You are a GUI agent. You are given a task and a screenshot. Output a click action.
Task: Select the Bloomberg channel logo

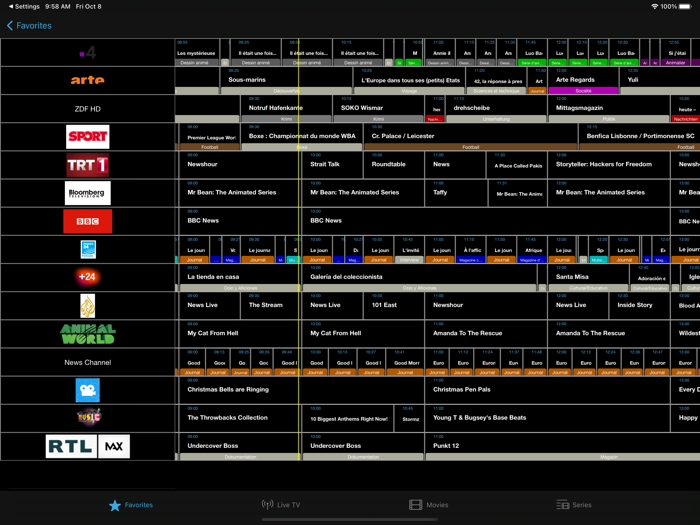coord(88,193)
